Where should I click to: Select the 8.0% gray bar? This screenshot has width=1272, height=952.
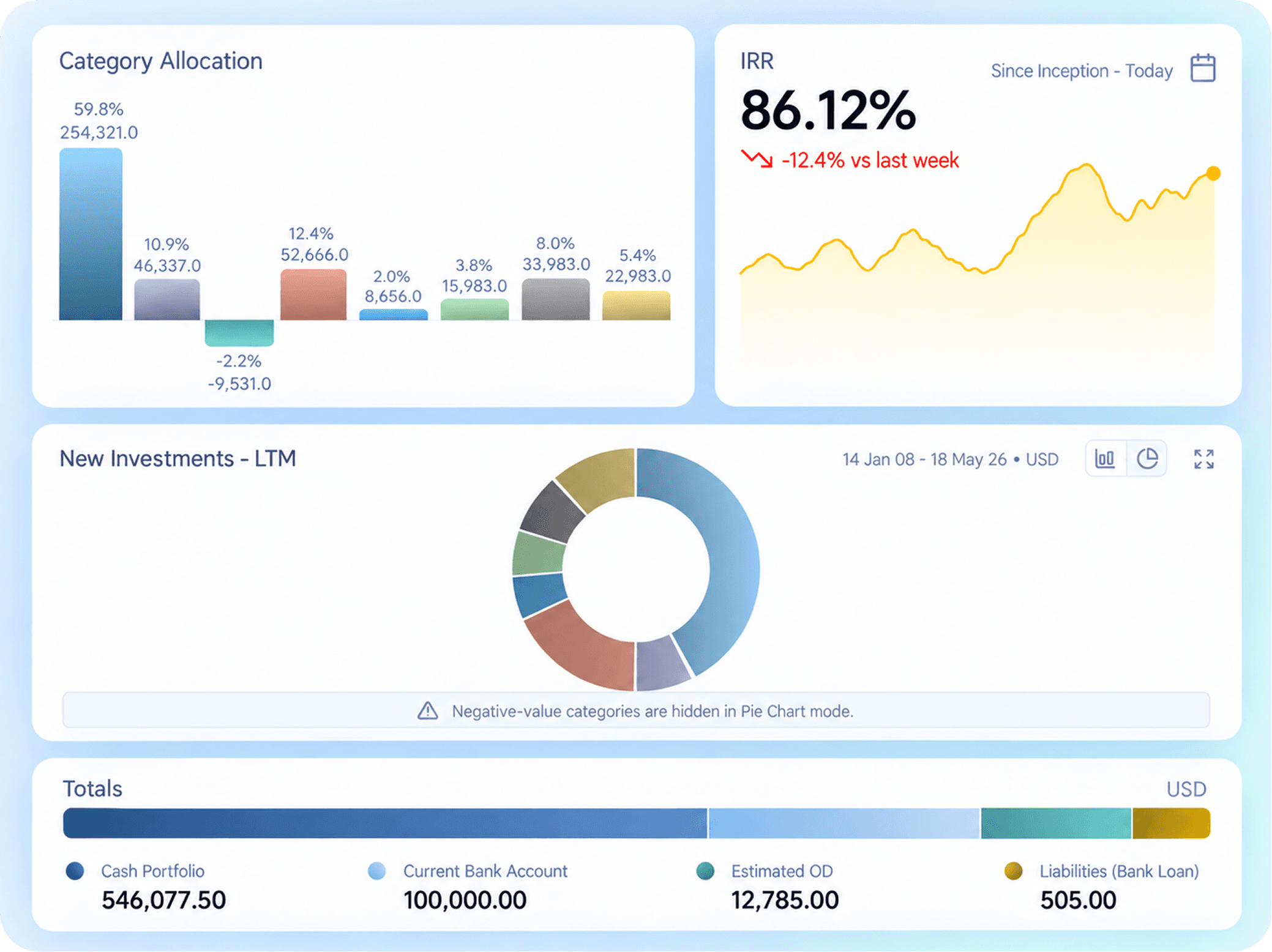tap(556, 299)
